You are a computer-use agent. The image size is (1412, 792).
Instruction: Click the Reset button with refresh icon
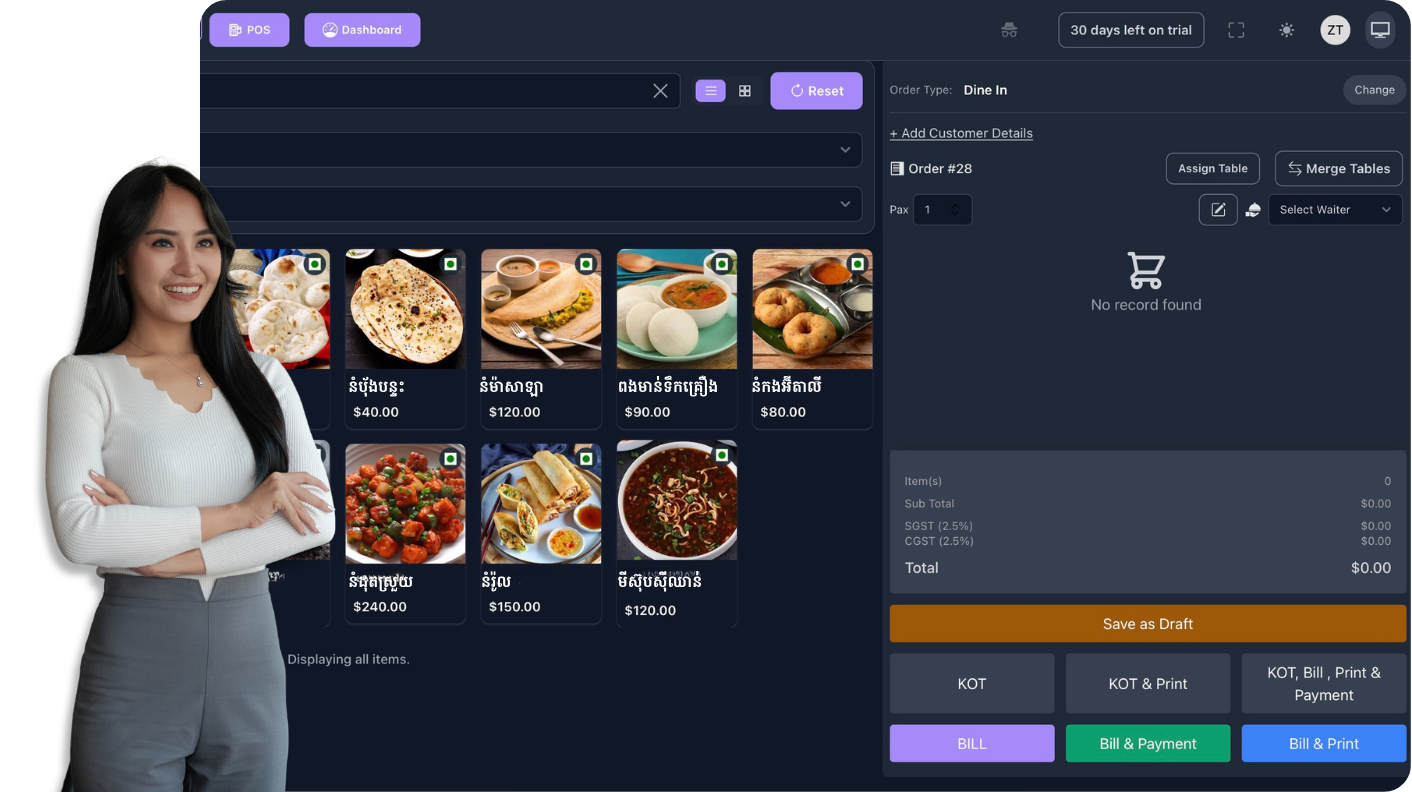[816, 91]
